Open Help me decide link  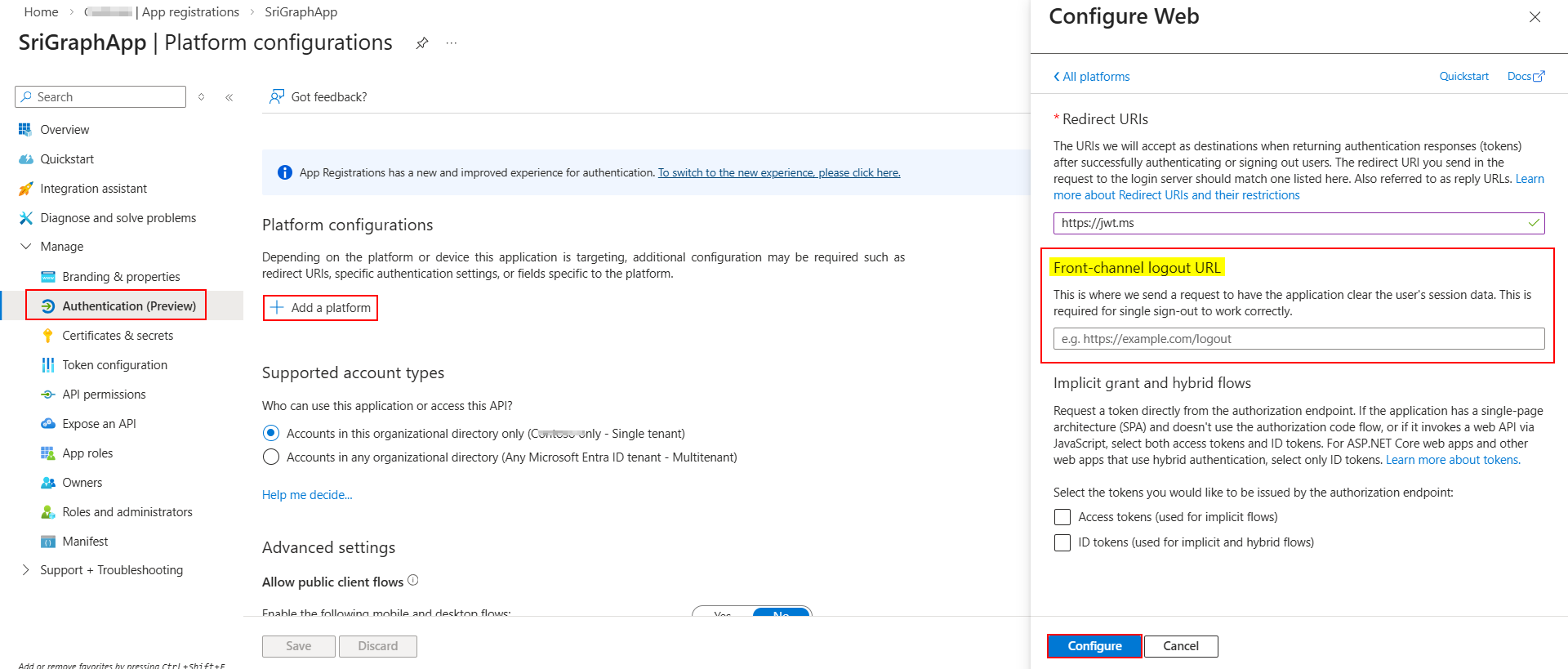tap(307, 495)
